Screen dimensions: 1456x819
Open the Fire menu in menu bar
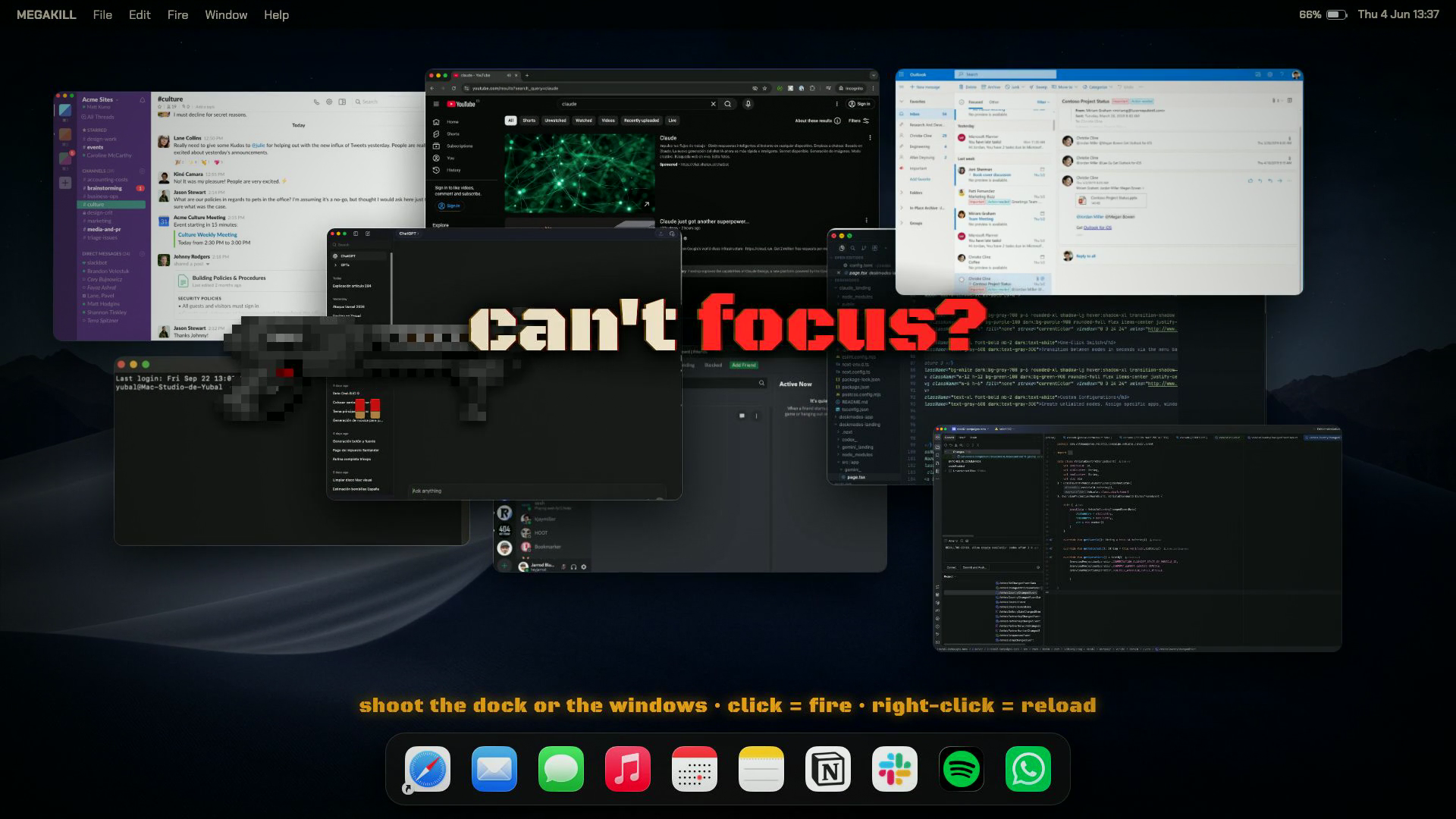[177, 14]
